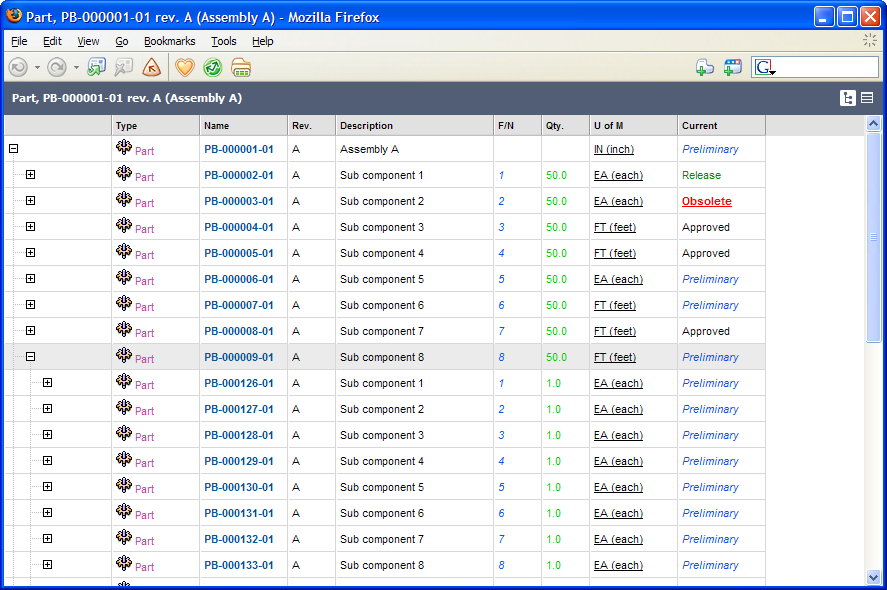887x590 pixels.
Task: Switch to flat list view in the header bar
Action: [867, 98]
